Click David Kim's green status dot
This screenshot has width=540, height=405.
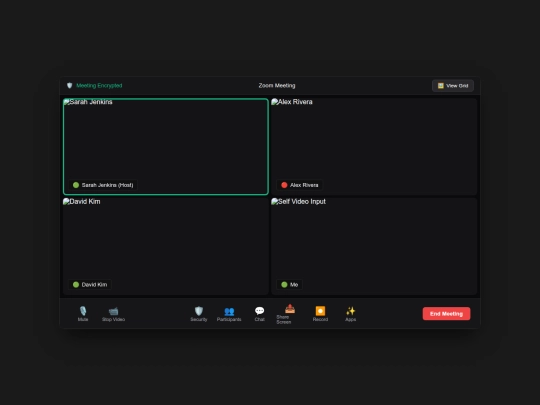pos(76,284)
